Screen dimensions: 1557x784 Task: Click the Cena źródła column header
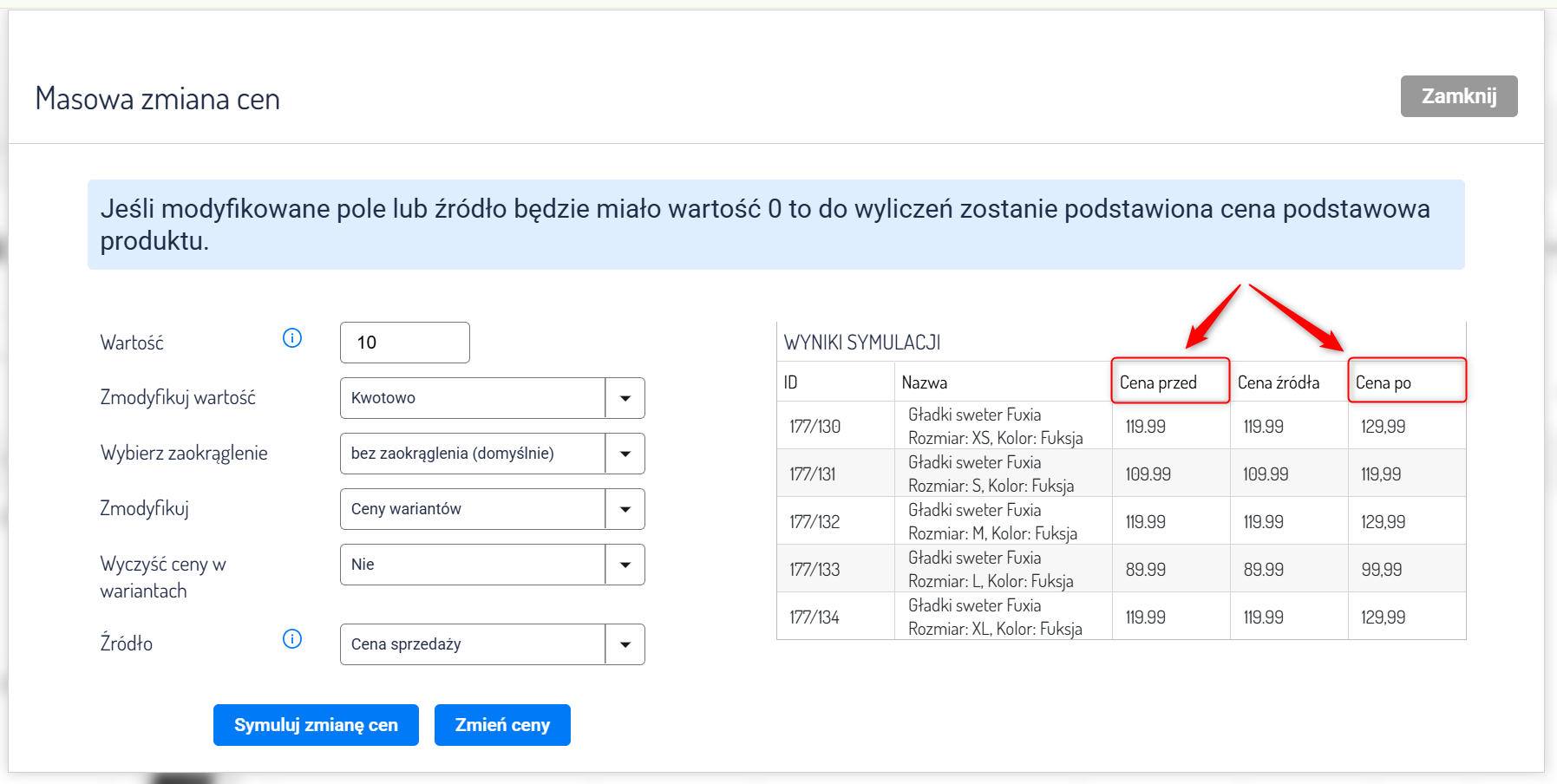pos(1279,382)
